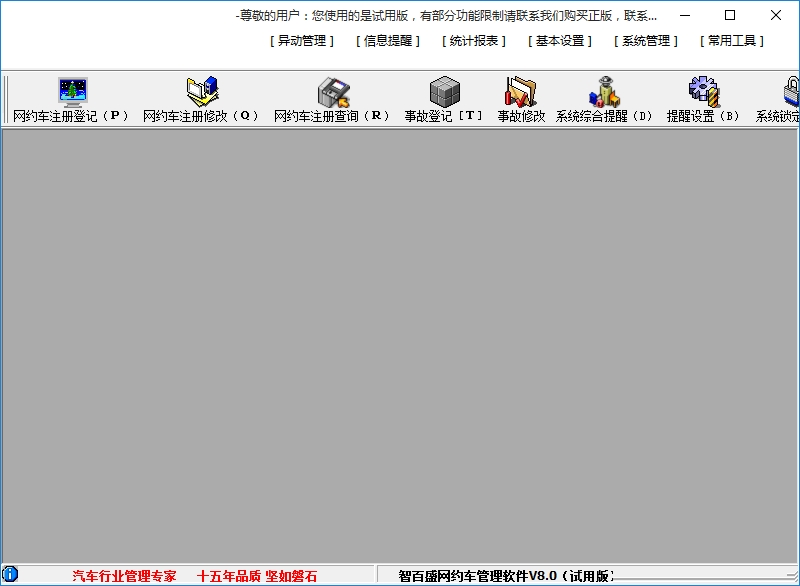Click the 网约车注册登记（P）label
Image resolution: width=800 pixels, height=586 pixels.
click(x=71, y=116)
